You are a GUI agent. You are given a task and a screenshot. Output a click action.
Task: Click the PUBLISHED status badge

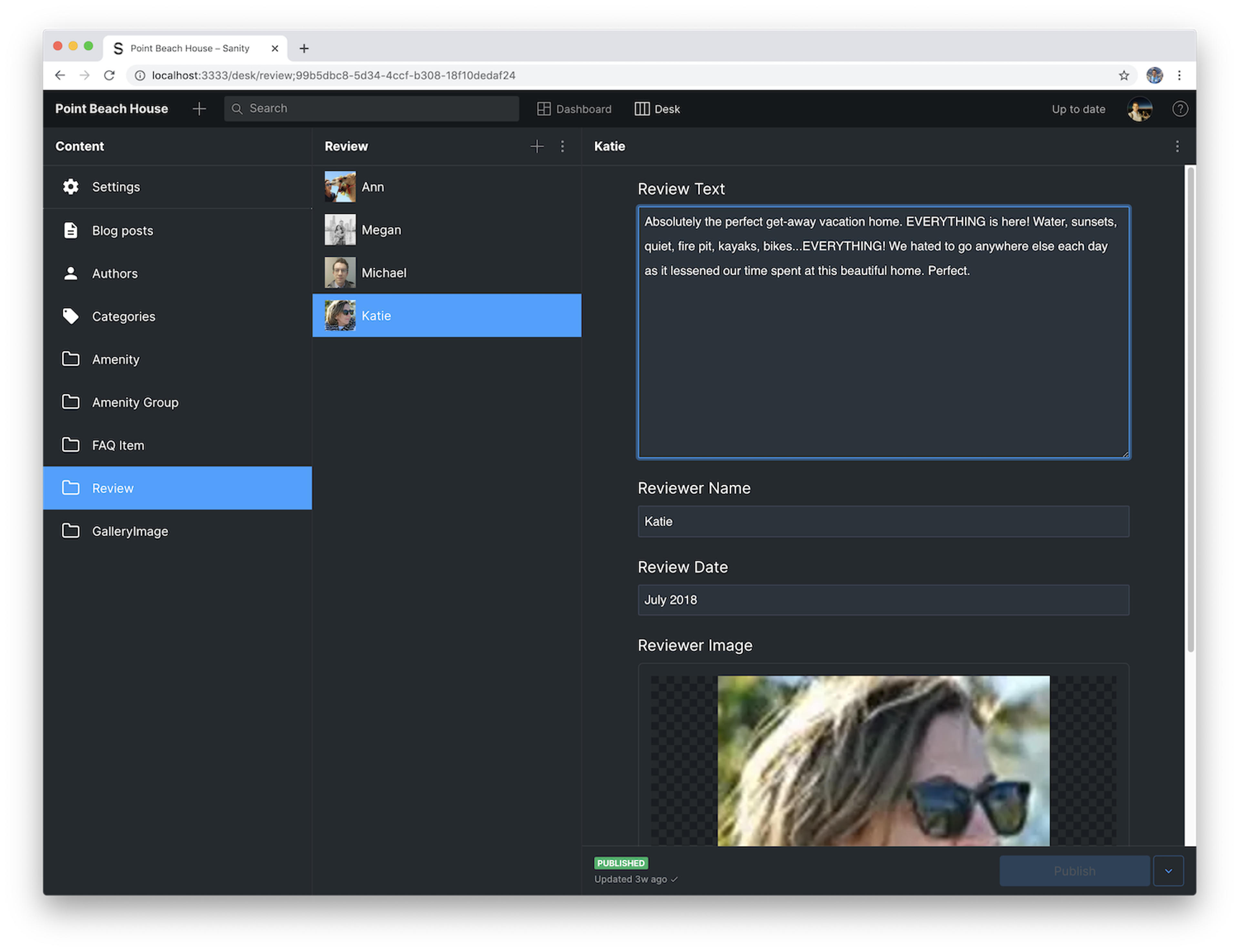click(x=620, y=862)
